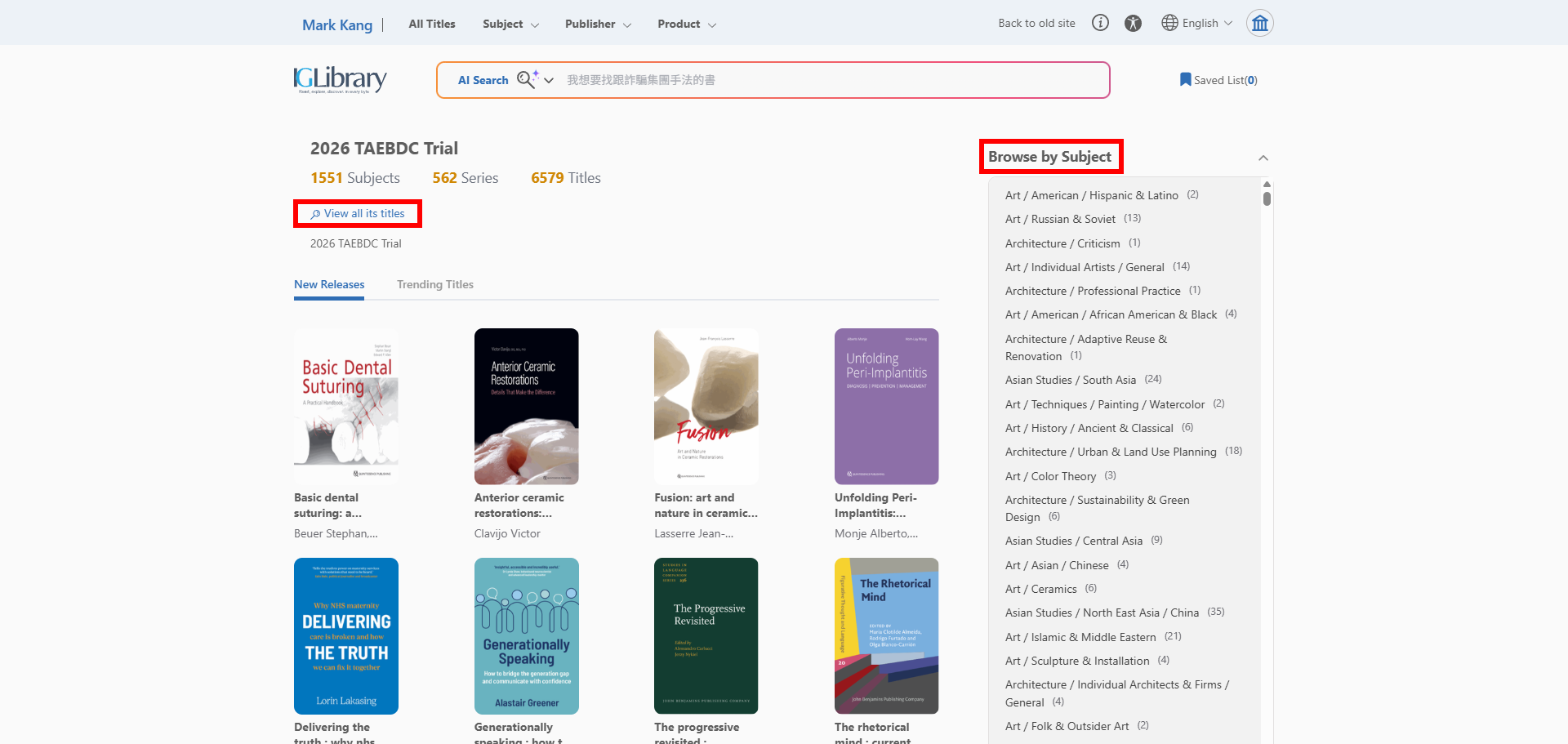Expand the Subject dropdown menu
The width and height of the screenshot is (1568, 744).
pyautogui.click(x=510, y=25)
